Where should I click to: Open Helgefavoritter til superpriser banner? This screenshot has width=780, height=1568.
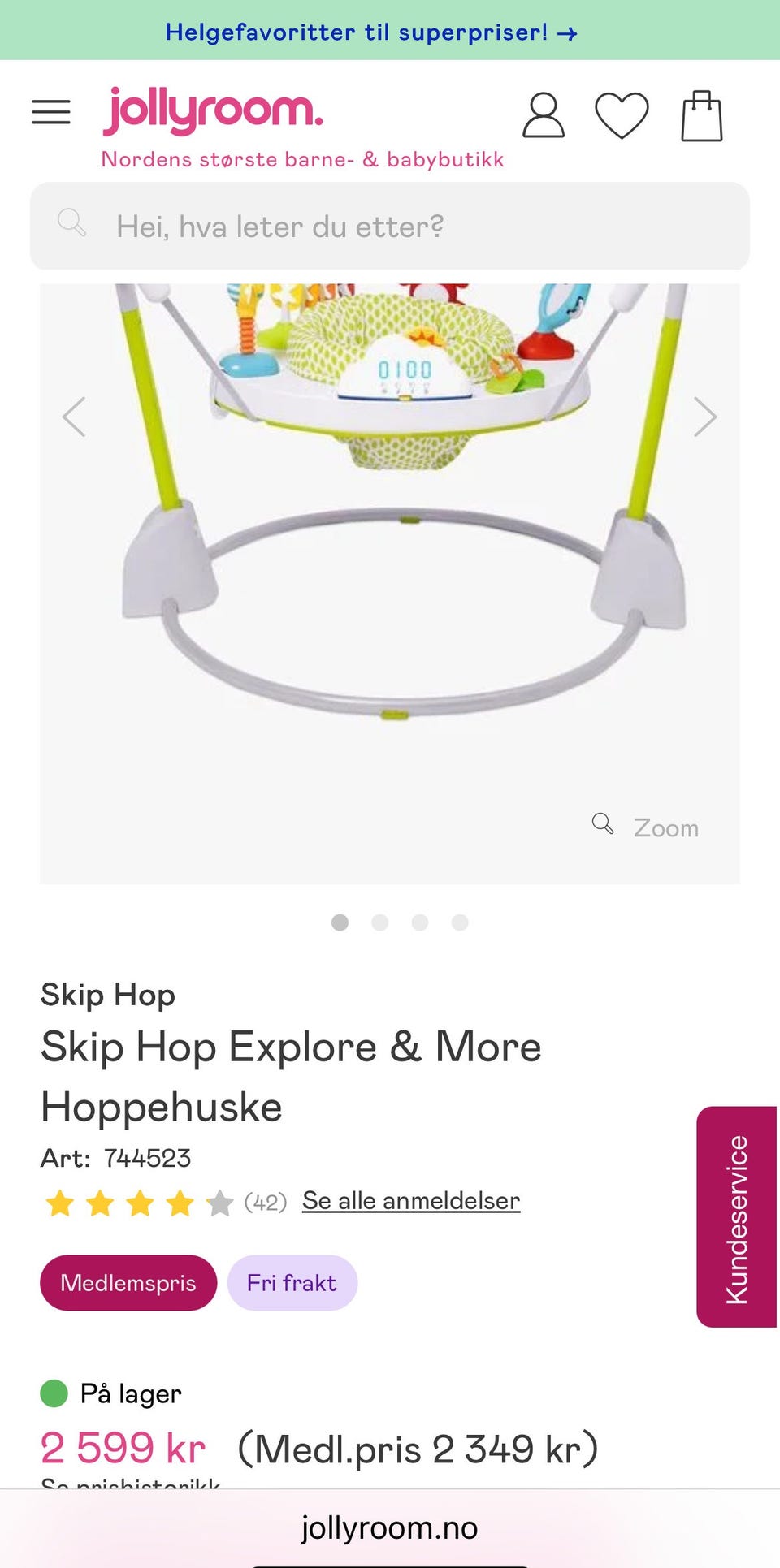372,32
